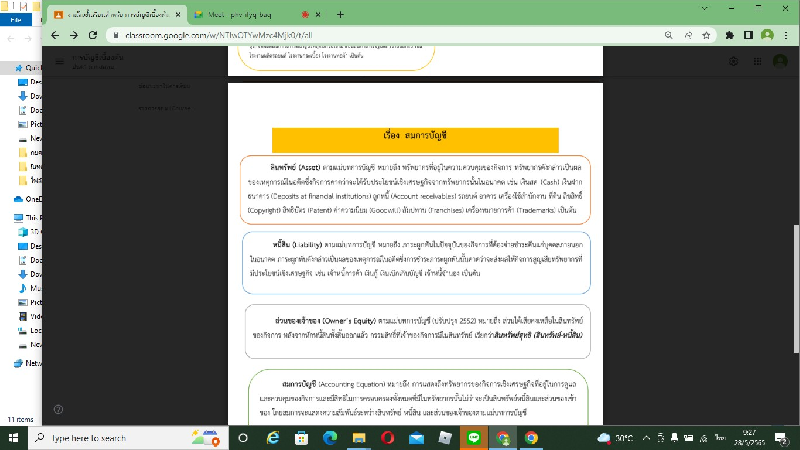The image size is (800, 450).
Task: Switch to the Google Meet tab
Action: (245, 14)
